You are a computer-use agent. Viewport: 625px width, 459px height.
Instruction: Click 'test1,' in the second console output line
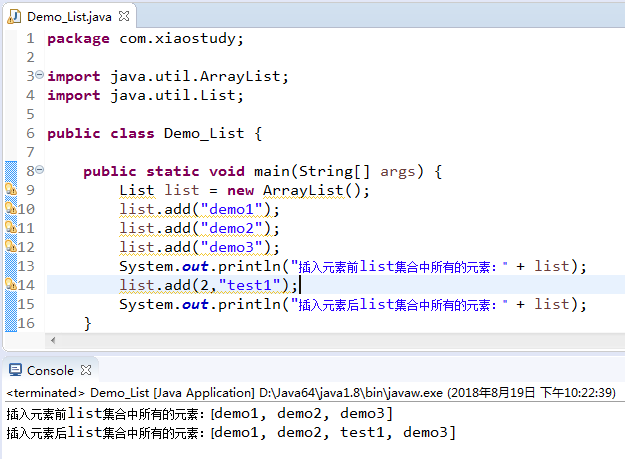pyautogui.click(x=366, y=432)
